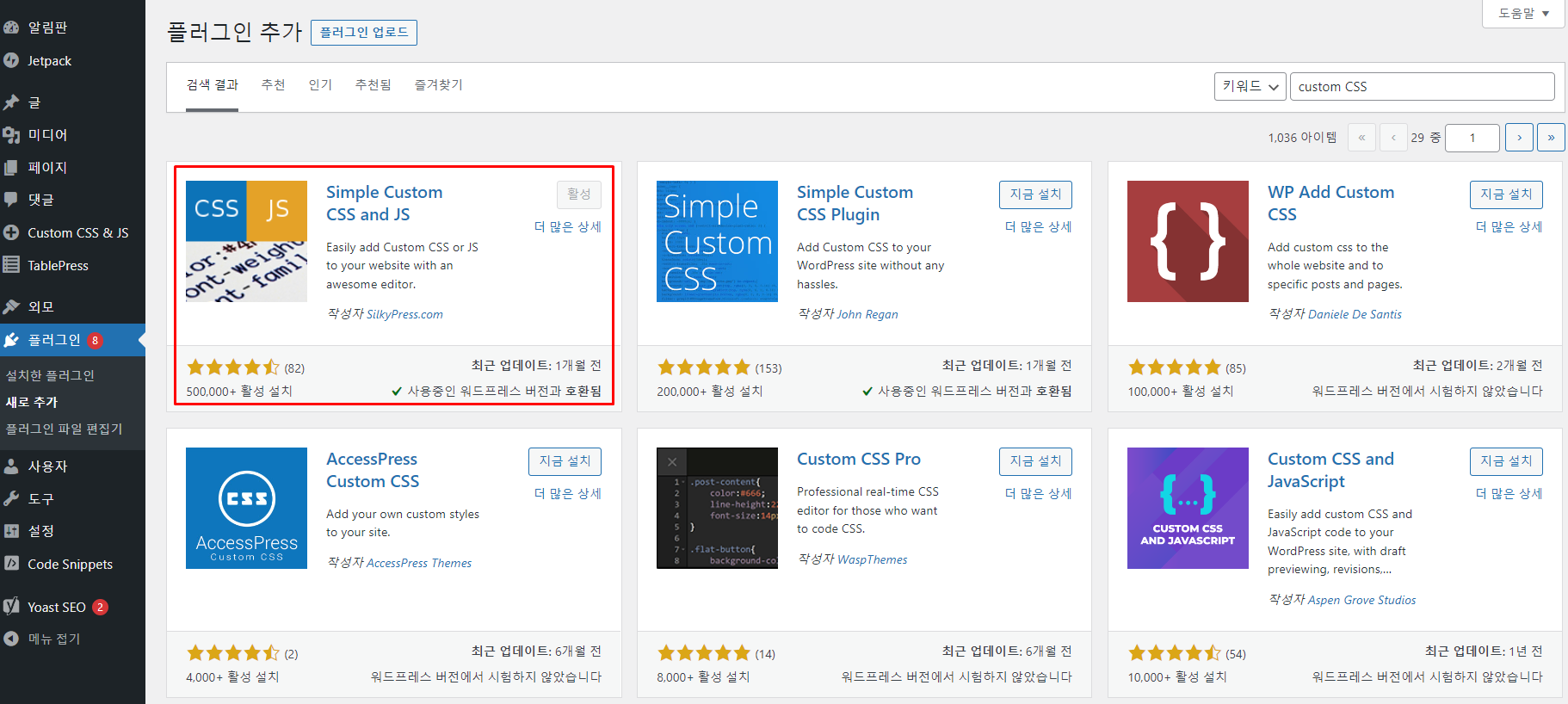This screenshot has width=1568, height=704.
Task: Open the 키워드 search type dropdown
Action: (1250, 86)
